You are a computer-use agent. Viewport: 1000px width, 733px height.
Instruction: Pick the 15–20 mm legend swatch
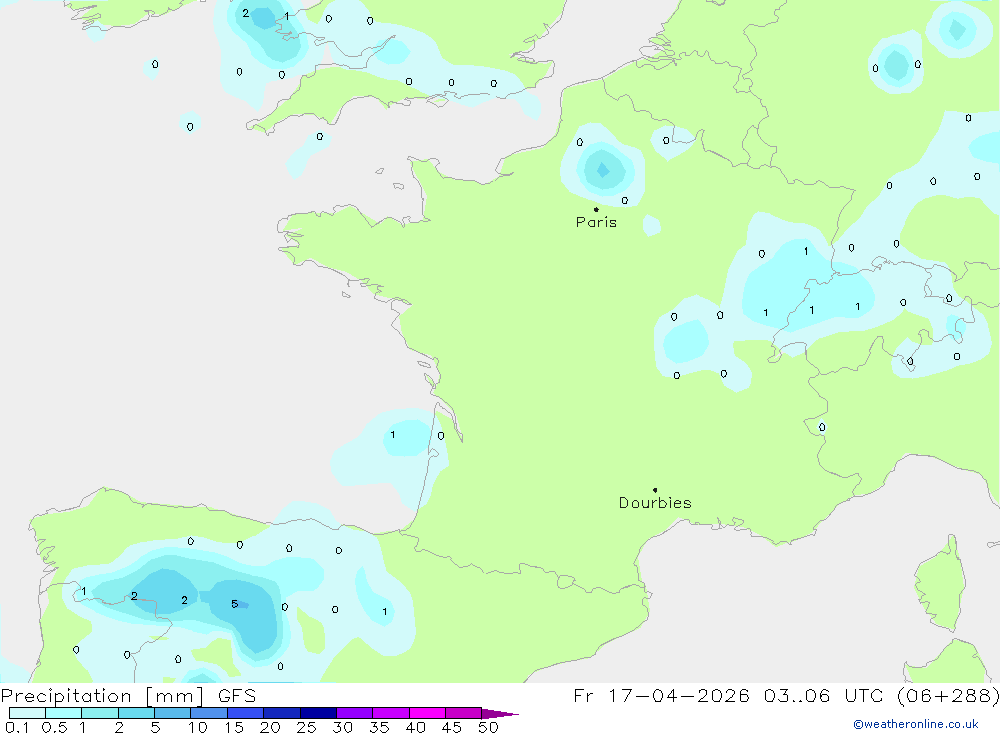[x=246, y=713]
